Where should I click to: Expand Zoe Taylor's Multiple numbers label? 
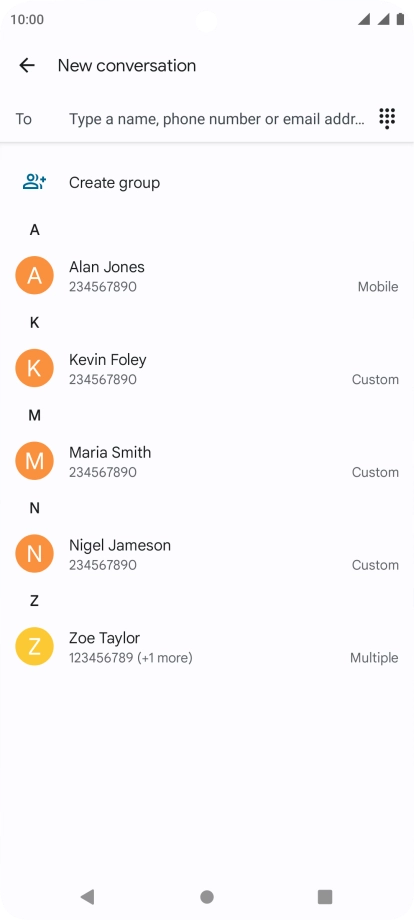tap(374, 658)
